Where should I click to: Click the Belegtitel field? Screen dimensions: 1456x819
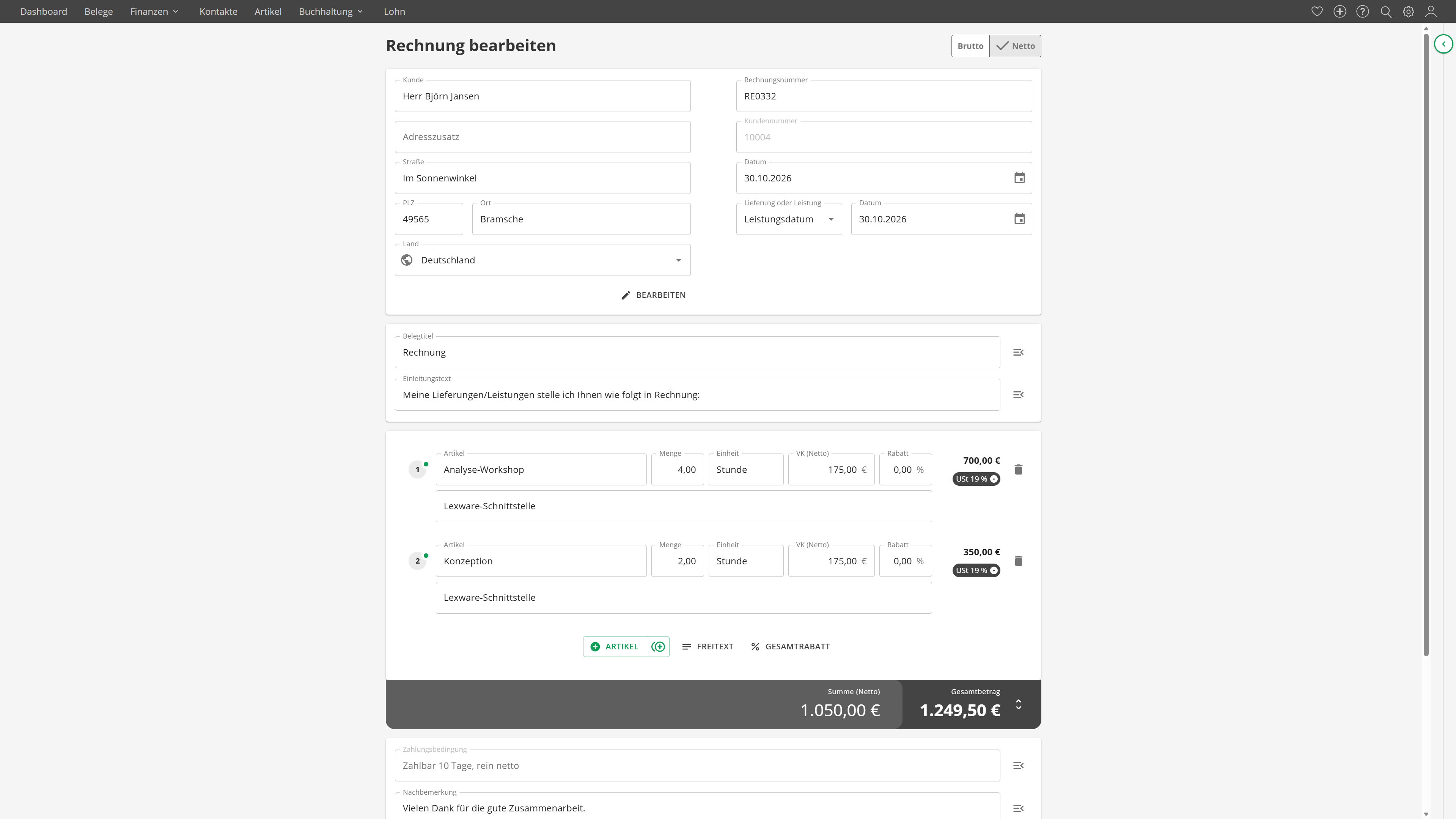click(698, 352)
